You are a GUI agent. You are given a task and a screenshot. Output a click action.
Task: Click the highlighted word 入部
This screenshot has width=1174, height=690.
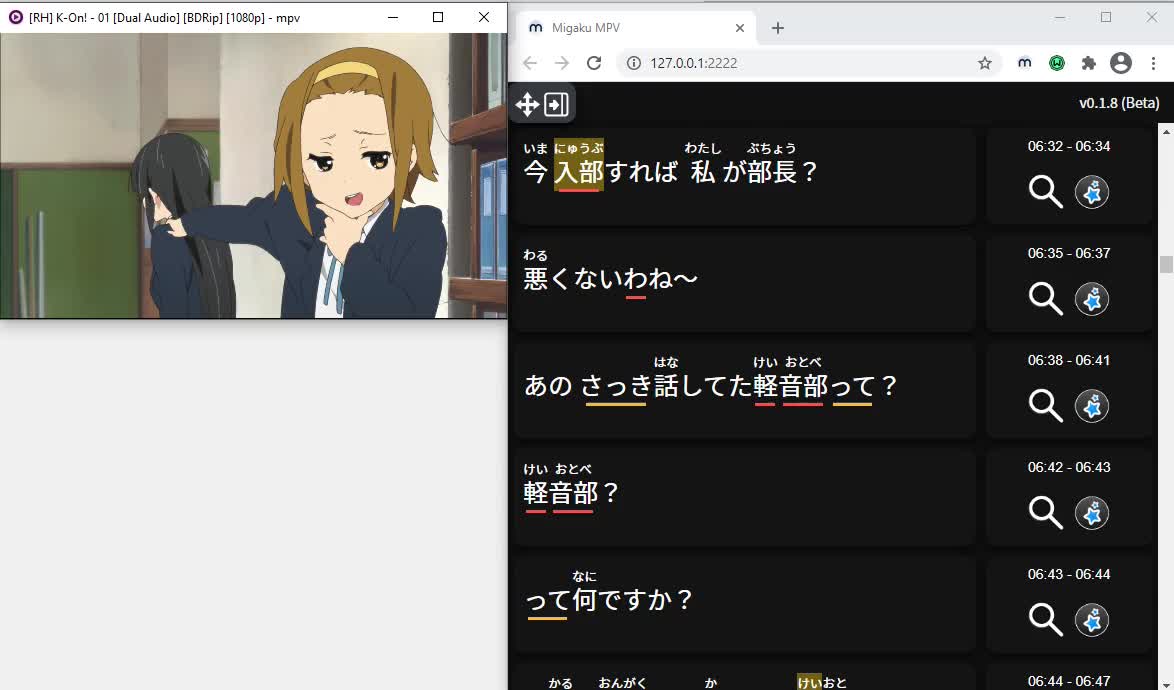579,172
